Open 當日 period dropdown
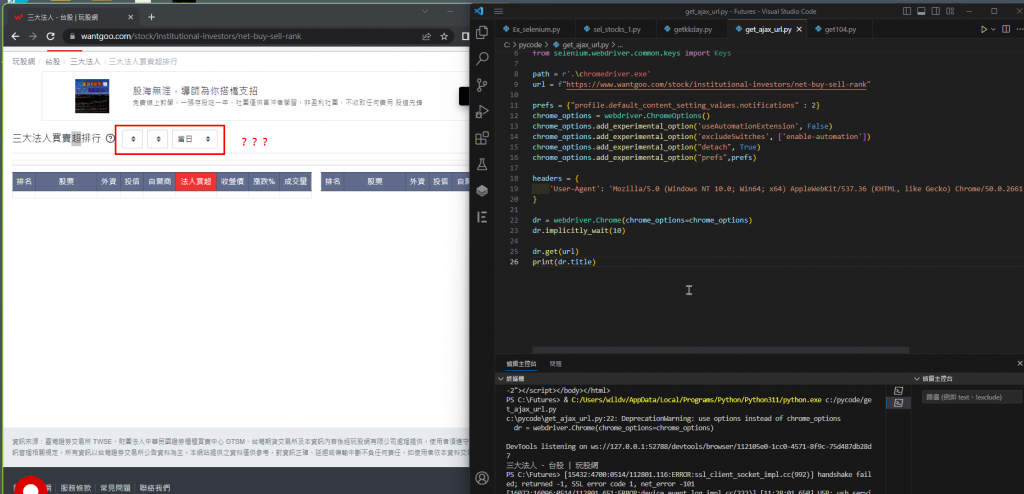1024x494 pixels. (195, 139)
